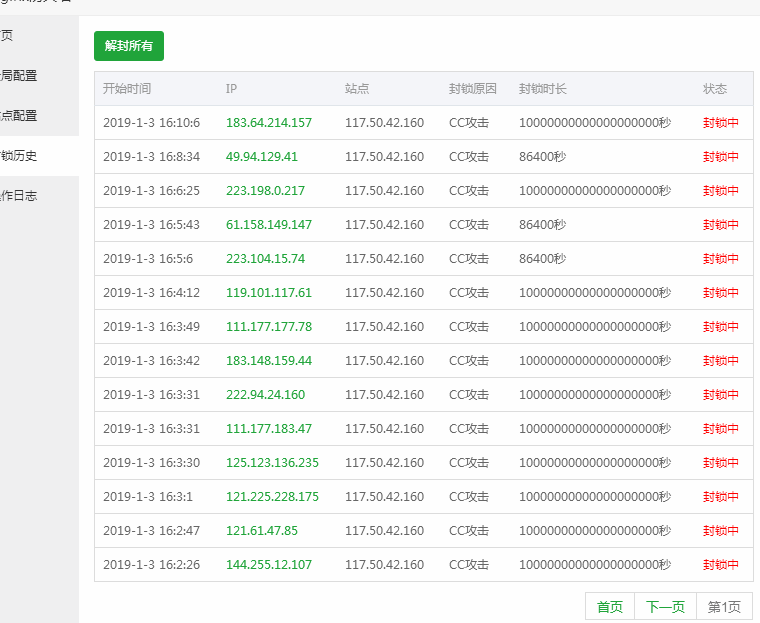
Task: Open IP link 111.177.177.78
Action: pos(269,326)
